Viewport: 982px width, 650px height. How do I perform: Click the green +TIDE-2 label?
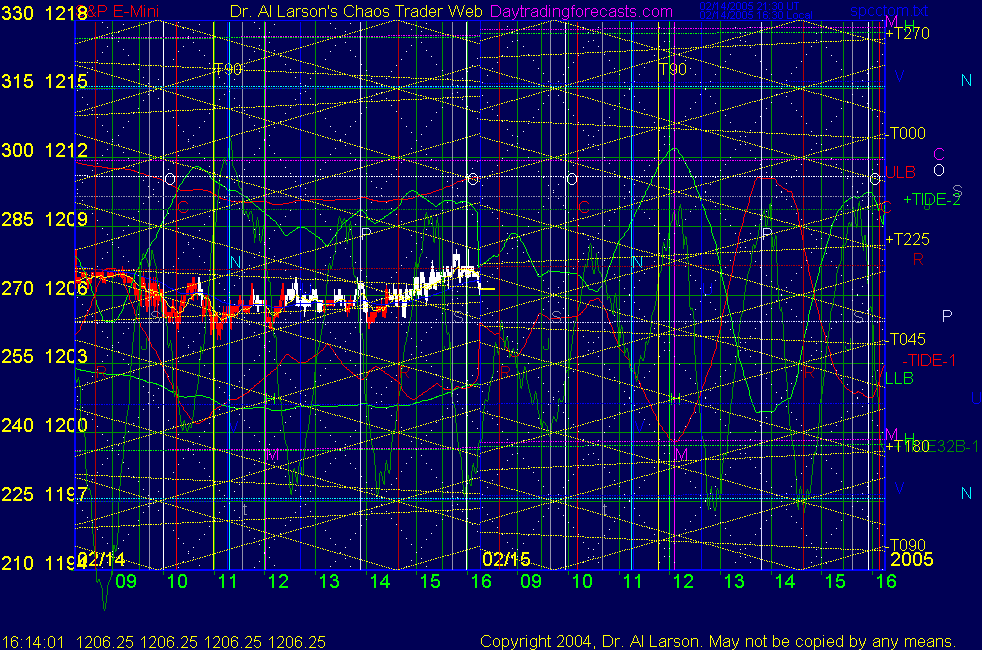931,200
